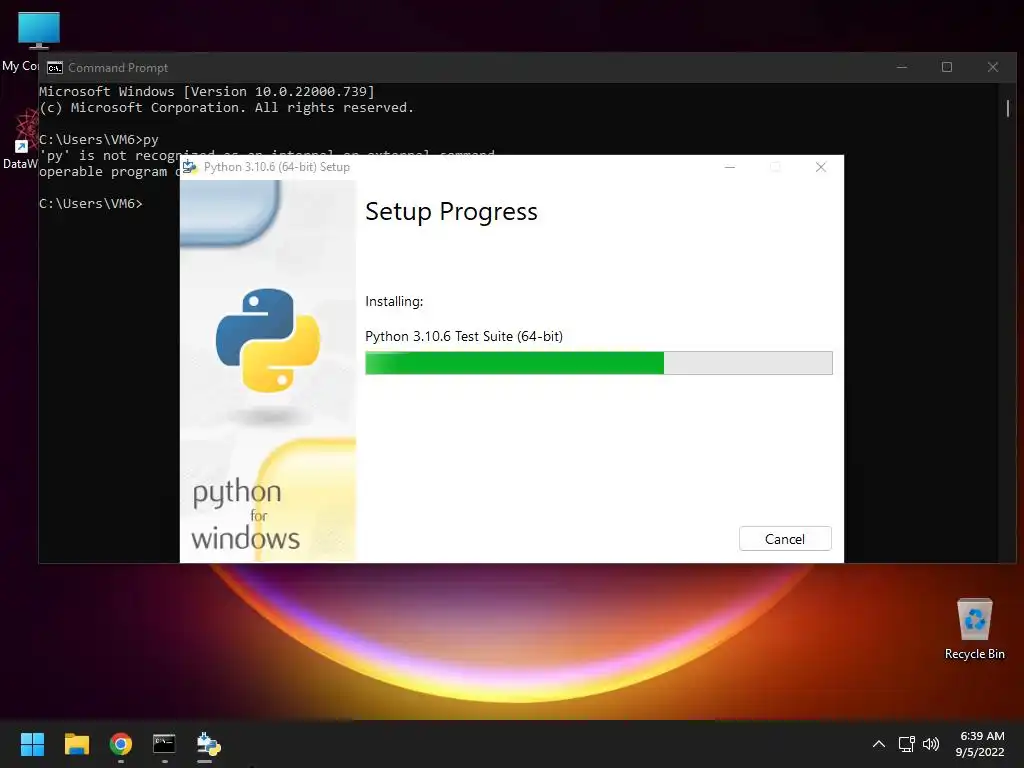Switch to Command Prompt in taskbar
Image resolution: width=1024 pixels, height=768 pixels.
[165, 744]
